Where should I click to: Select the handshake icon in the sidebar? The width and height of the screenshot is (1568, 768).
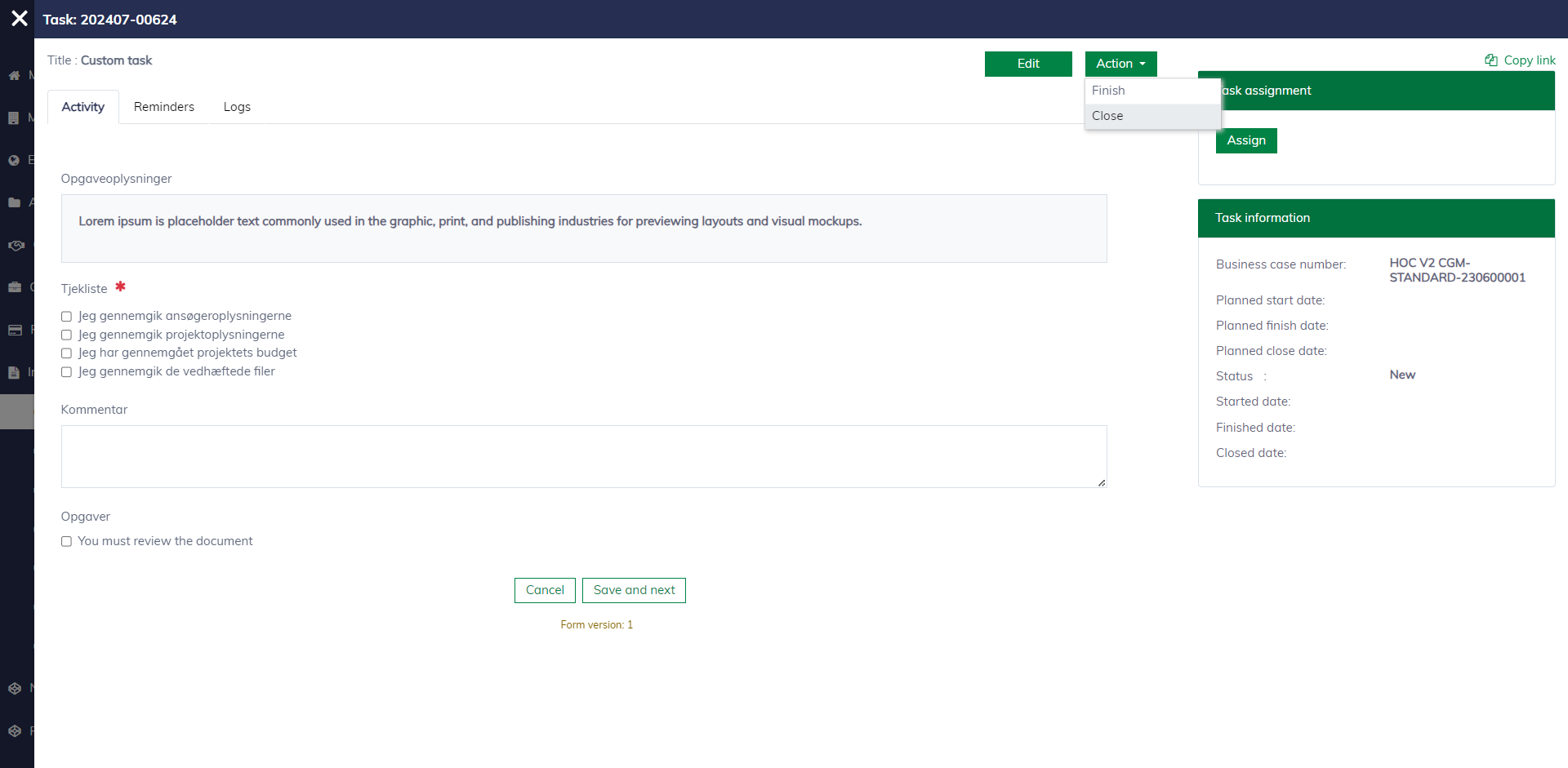pos(16,245)
